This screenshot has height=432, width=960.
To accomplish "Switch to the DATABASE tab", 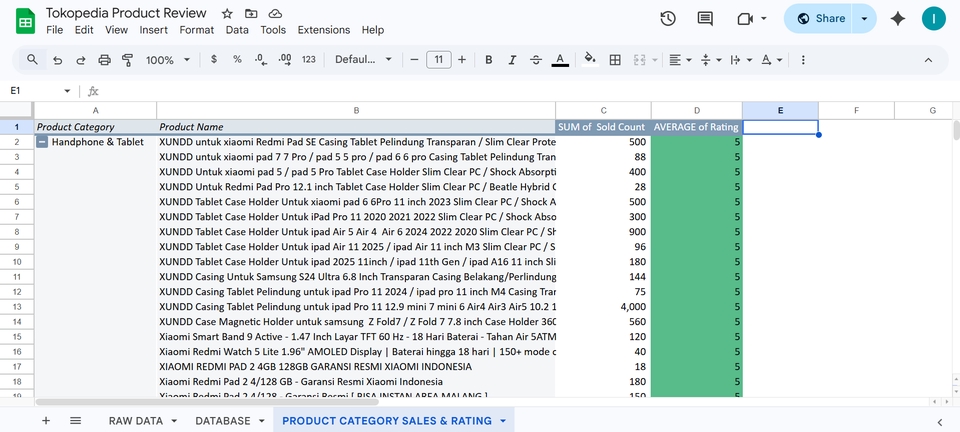I will (223, 421).
